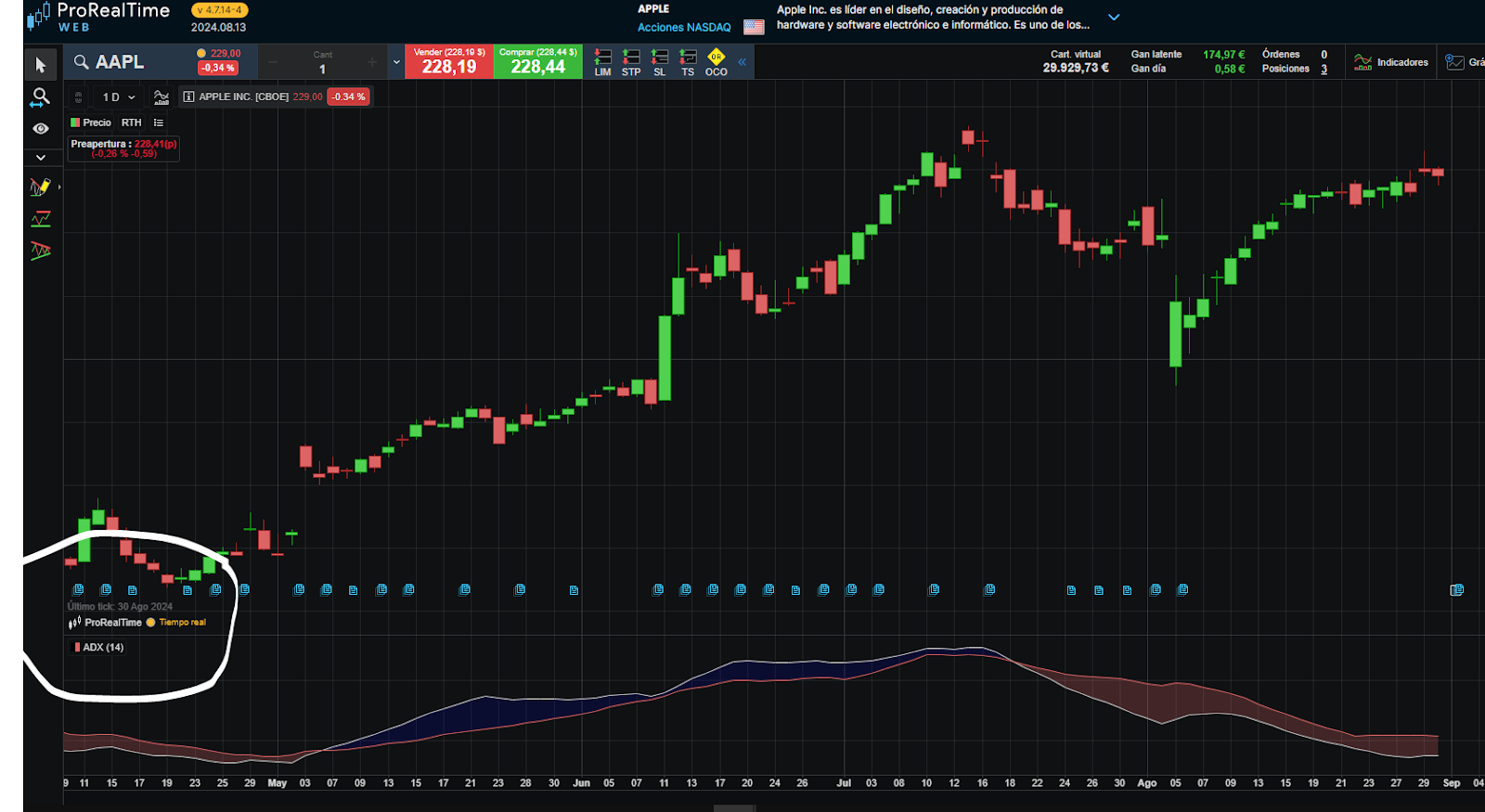The image size is (1485, 812).
Task: Click the news marker below June 11 candle
Action: [x=658, y=589]
